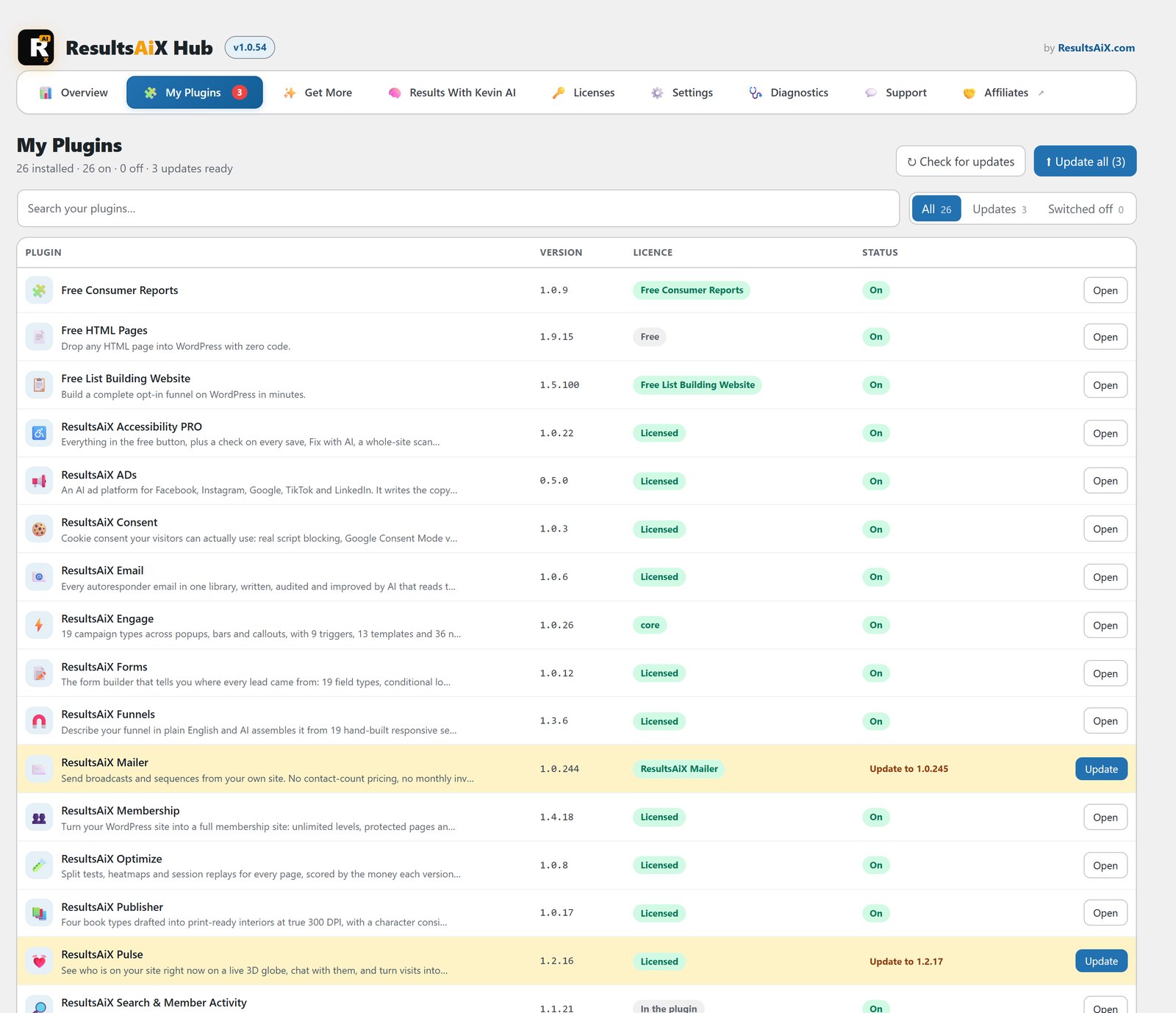Open the Overview tab
The width and height of the screenshot is (1176, 1013).
pyautogui.click(x=73, y=93)
